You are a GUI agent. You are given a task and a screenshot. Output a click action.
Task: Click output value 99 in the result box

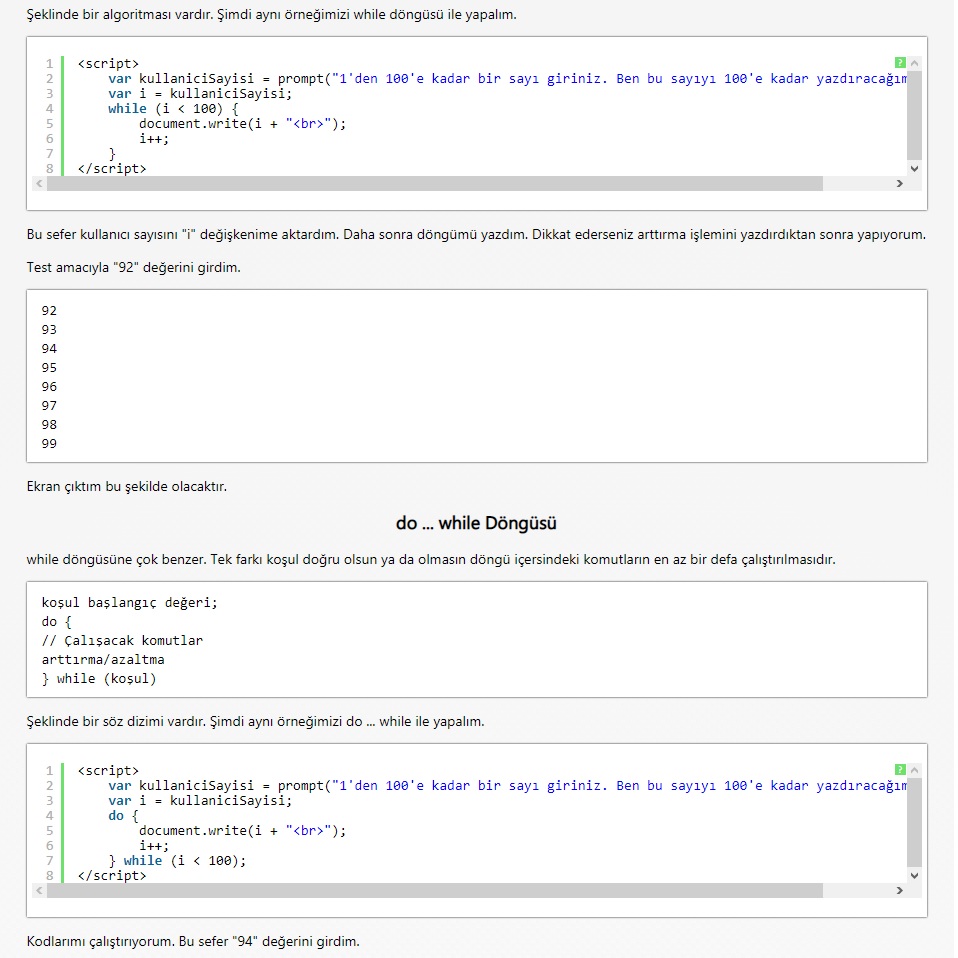pyautogui.click(x=49, y=444)
